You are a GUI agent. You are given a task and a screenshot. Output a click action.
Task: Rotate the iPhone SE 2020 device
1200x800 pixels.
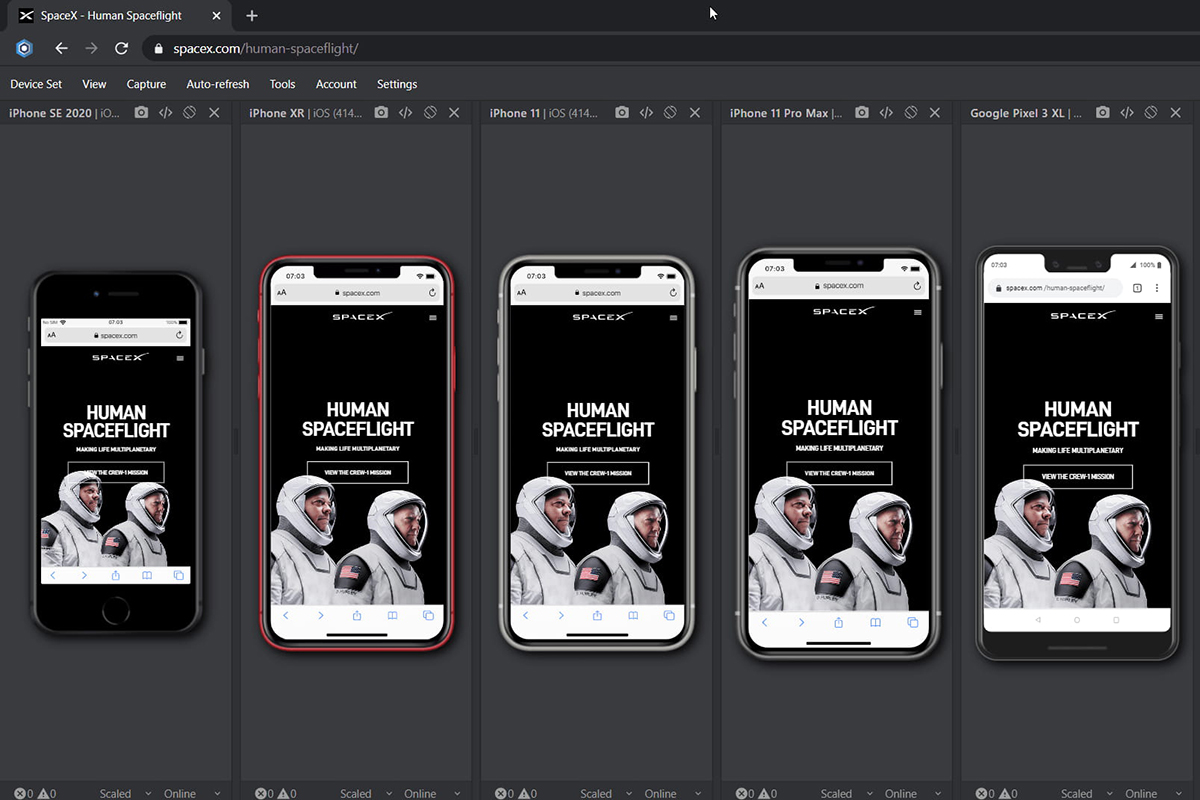tap(189, 113)
